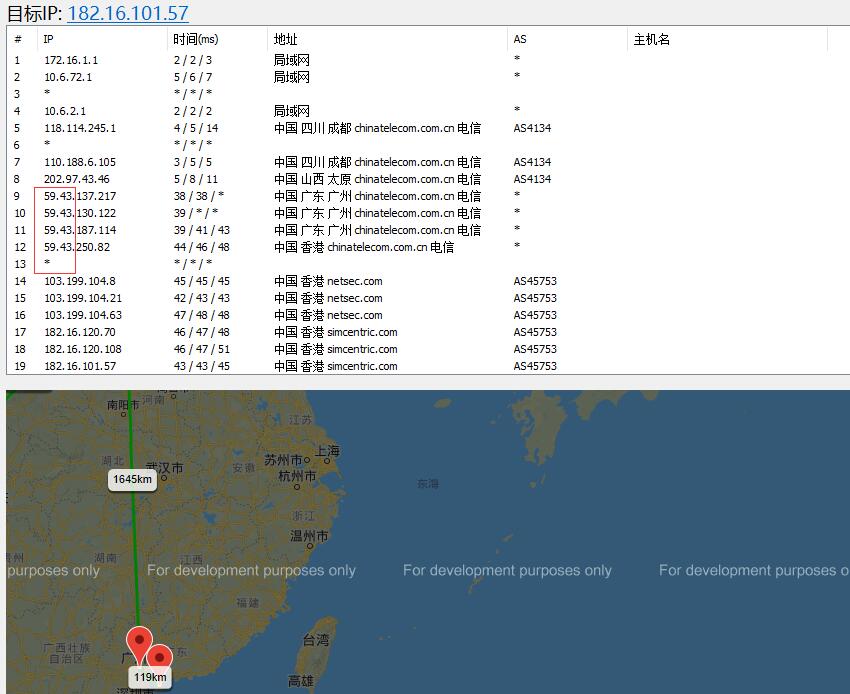
Task: Click the 台湾 label on map
Action: coord(315,640)
